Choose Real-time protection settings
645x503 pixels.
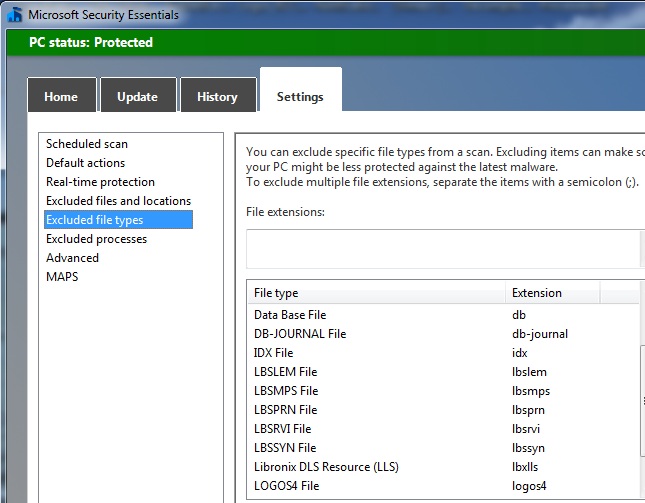(100, 182)
